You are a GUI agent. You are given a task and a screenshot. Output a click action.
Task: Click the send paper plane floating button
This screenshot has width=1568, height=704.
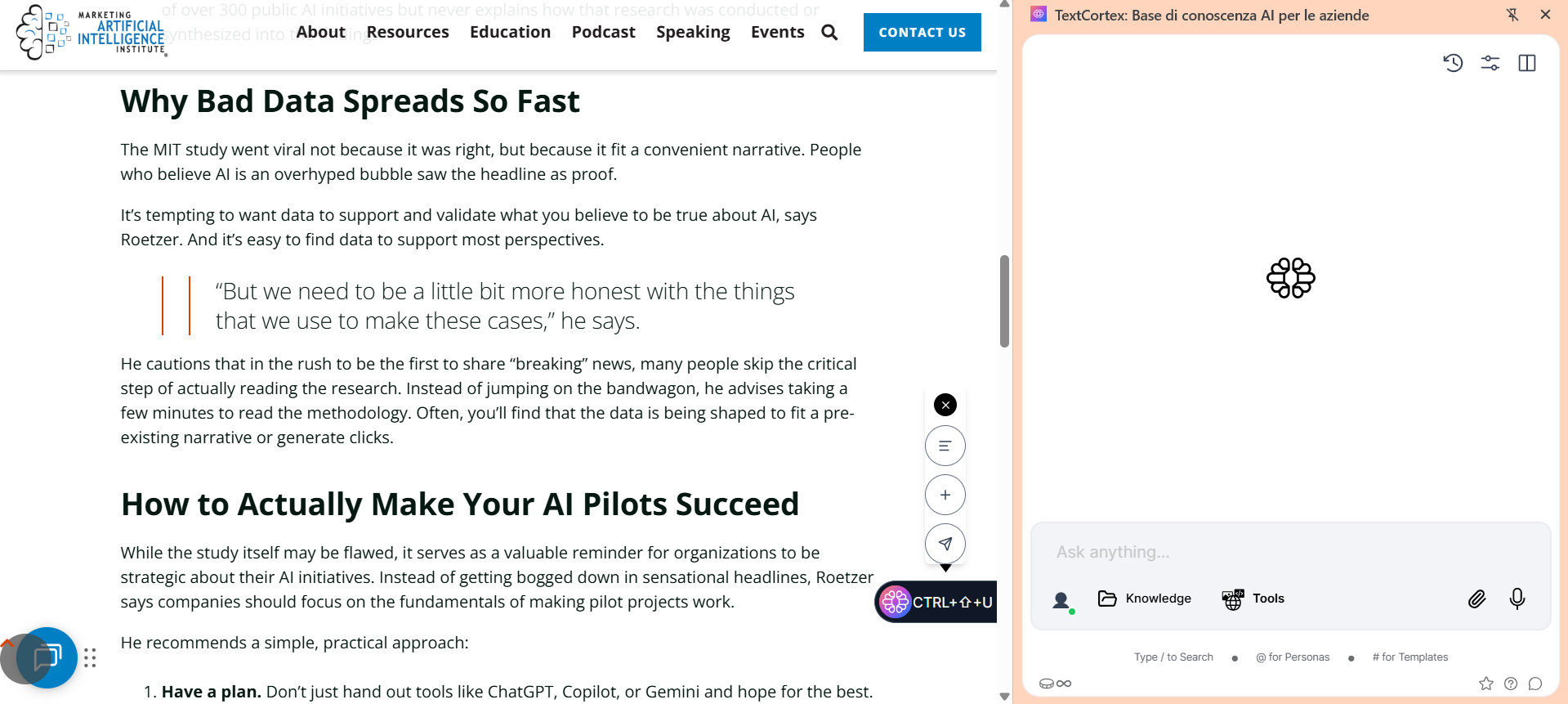click(945, 544)
